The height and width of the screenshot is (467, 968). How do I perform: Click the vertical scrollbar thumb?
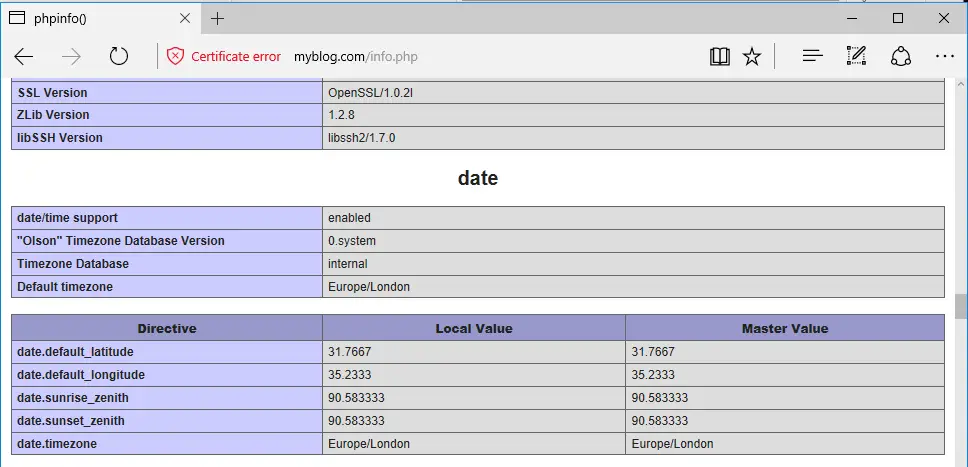(x=960, y=307)
